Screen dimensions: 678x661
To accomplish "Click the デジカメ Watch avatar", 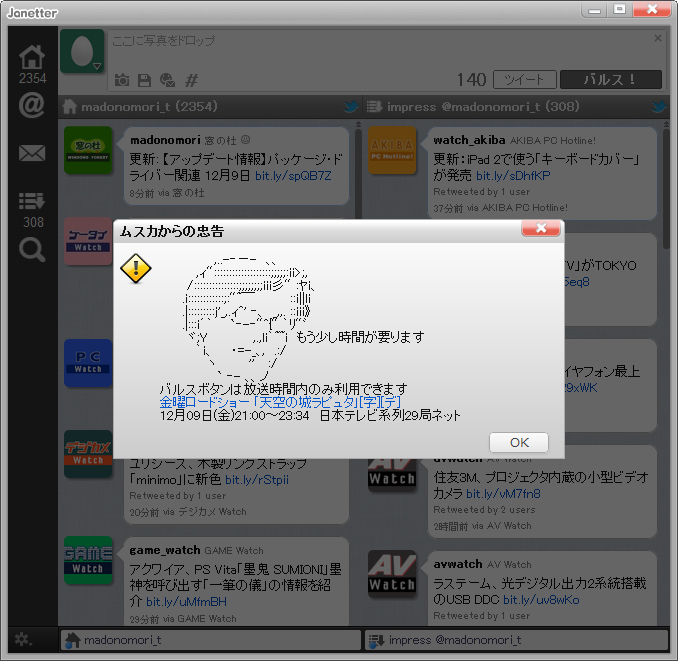I will [88, 454].
